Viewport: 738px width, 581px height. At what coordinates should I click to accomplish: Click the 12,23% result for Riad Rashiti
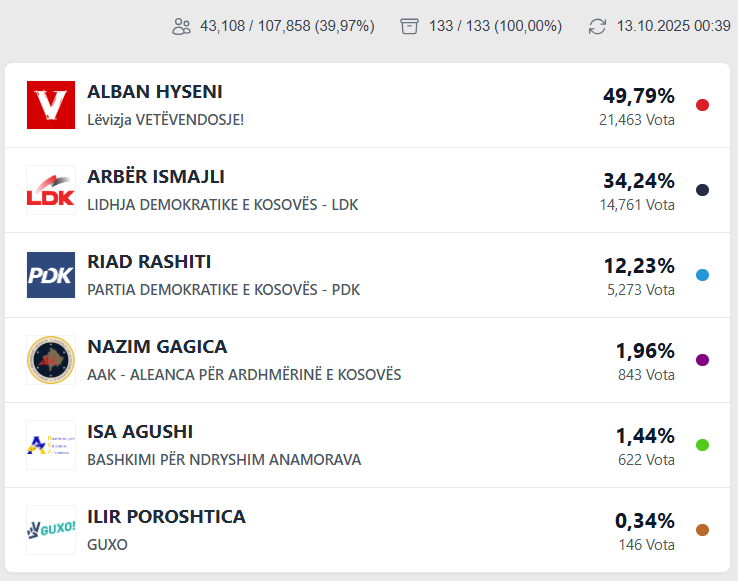639,266
